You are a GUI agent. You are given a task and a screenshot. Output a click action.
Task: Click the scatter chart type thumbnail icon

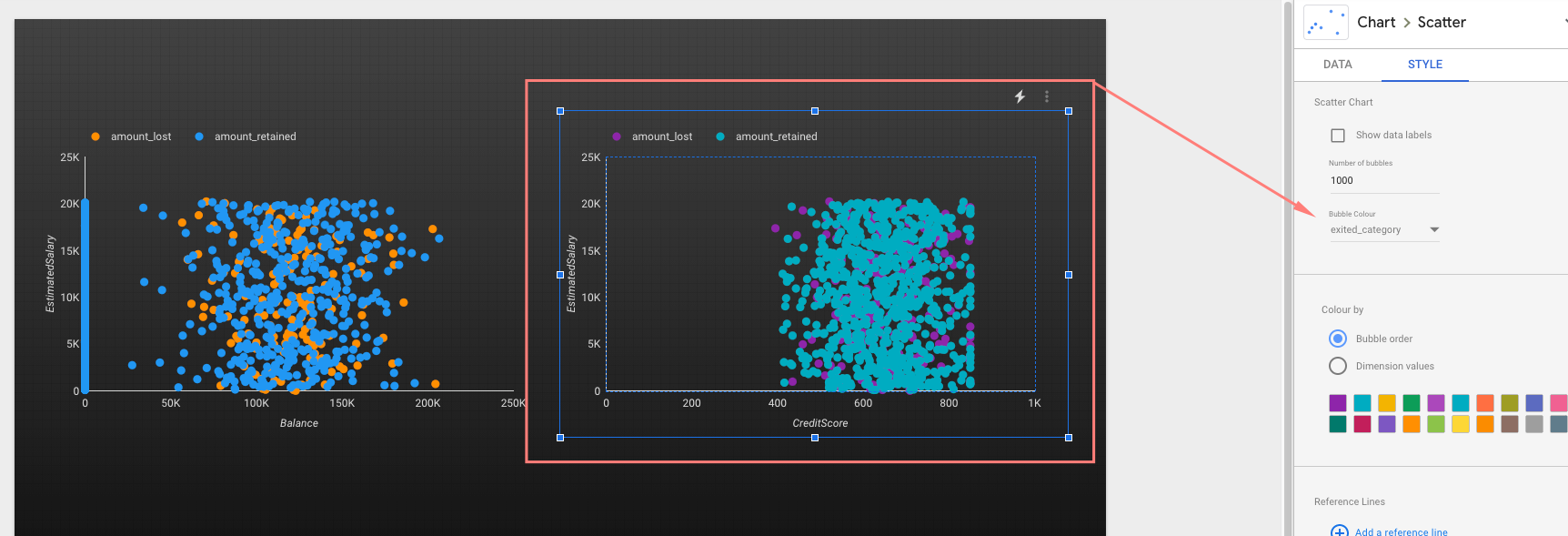(1325, 23)
